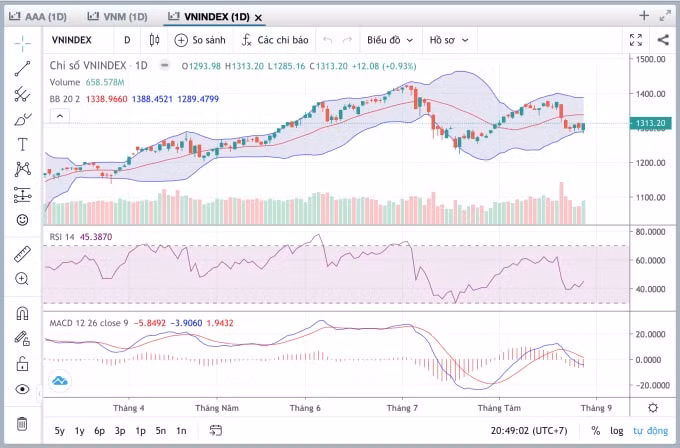Viewport: 680px width, 448px height.
Task: Open go-to-date calendar icon
Action: tap(216, 430)
